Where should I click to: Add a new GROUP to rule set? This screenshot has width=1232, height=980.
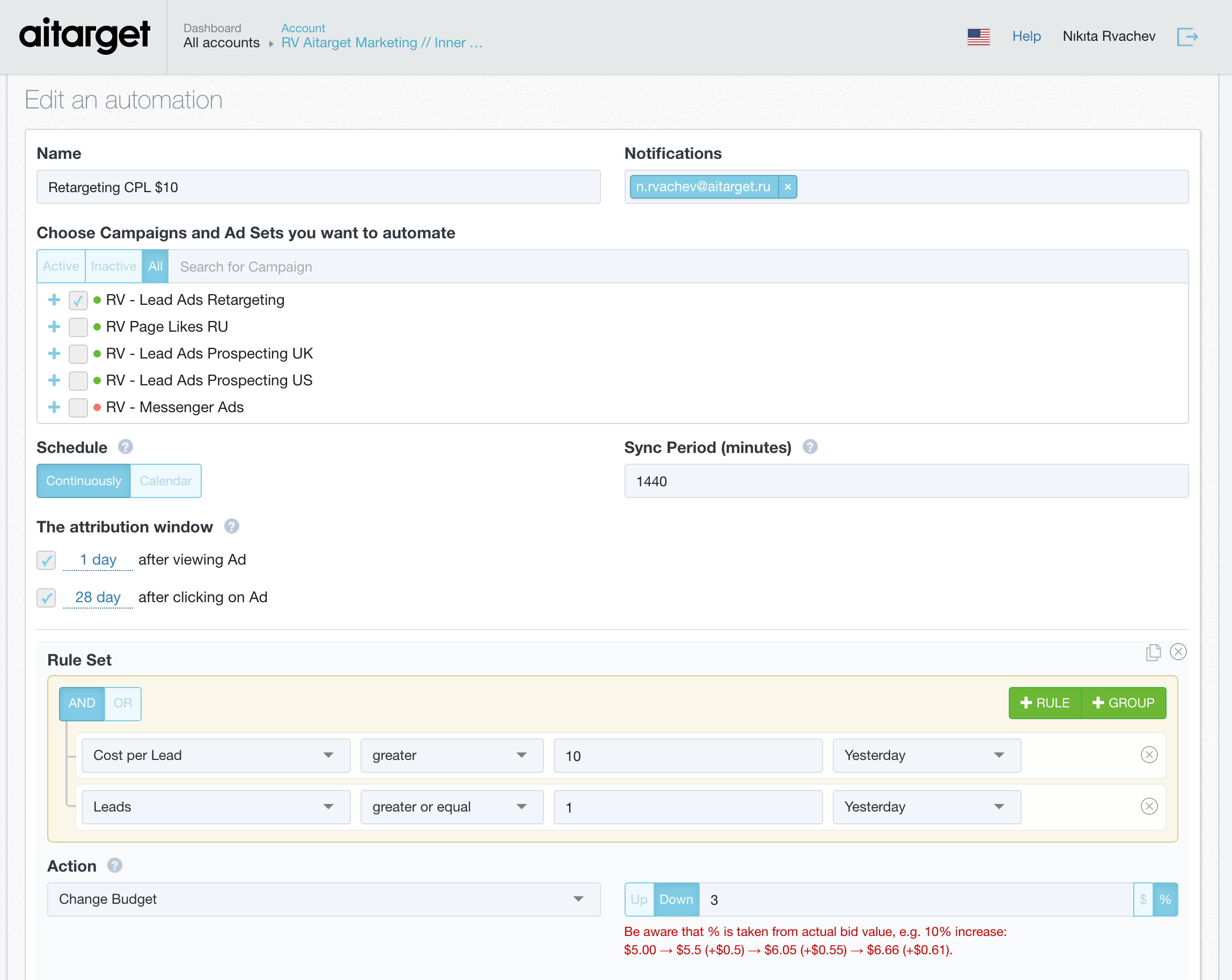click(1124, 704)
